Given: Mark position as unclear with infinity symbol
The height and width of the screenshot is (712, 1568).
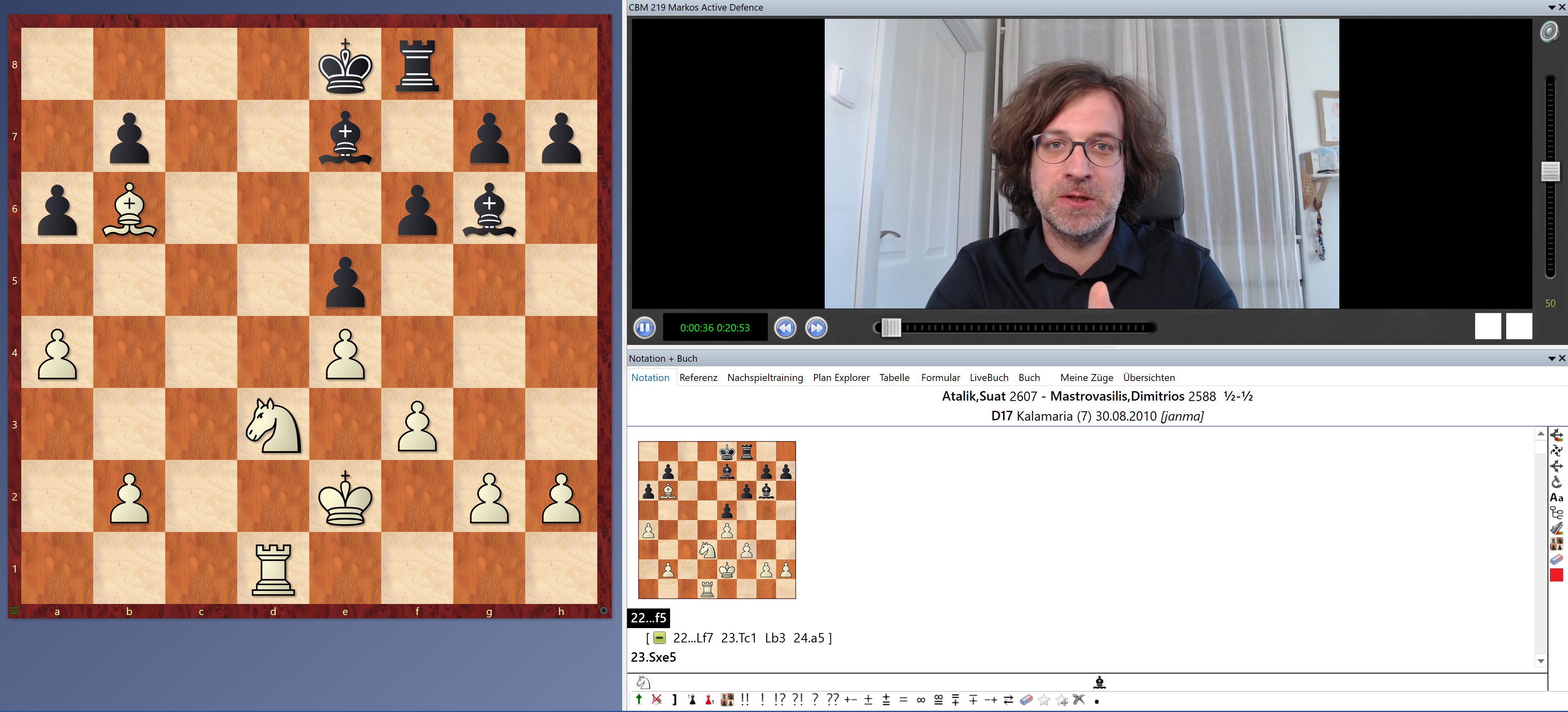Looking at the screenshot, I should coord(920,700).
